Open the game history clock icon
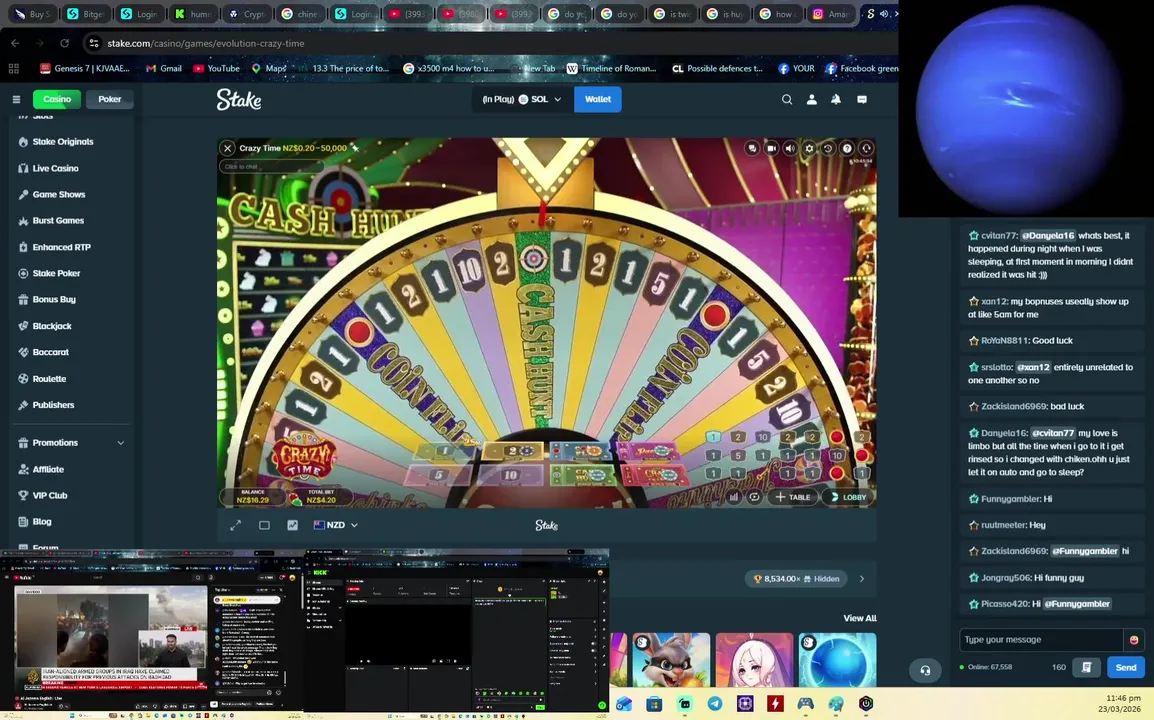The width and height of the screenshot is (1154, 720). click(x=828, y=148)
